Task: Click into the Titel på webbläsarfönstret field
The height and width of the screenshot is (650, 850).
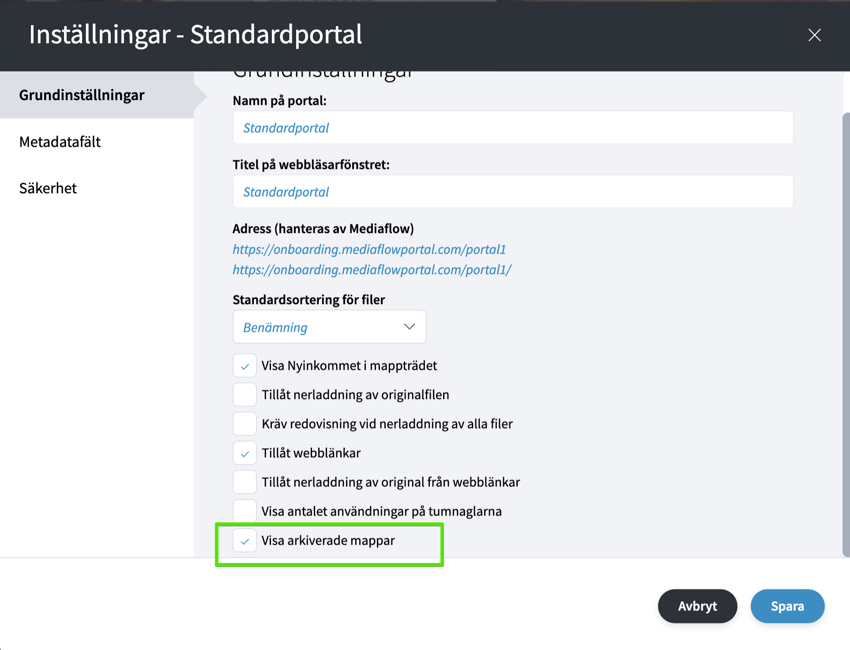Action: click(x=513, y=192)
